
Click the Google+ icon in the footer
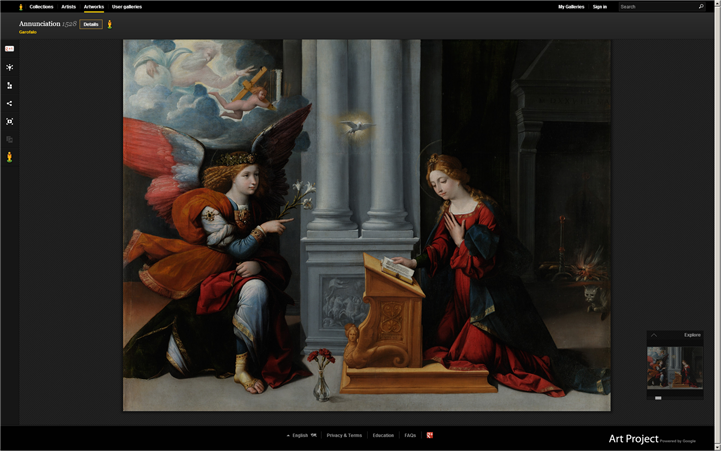click(x=429, y=435)
